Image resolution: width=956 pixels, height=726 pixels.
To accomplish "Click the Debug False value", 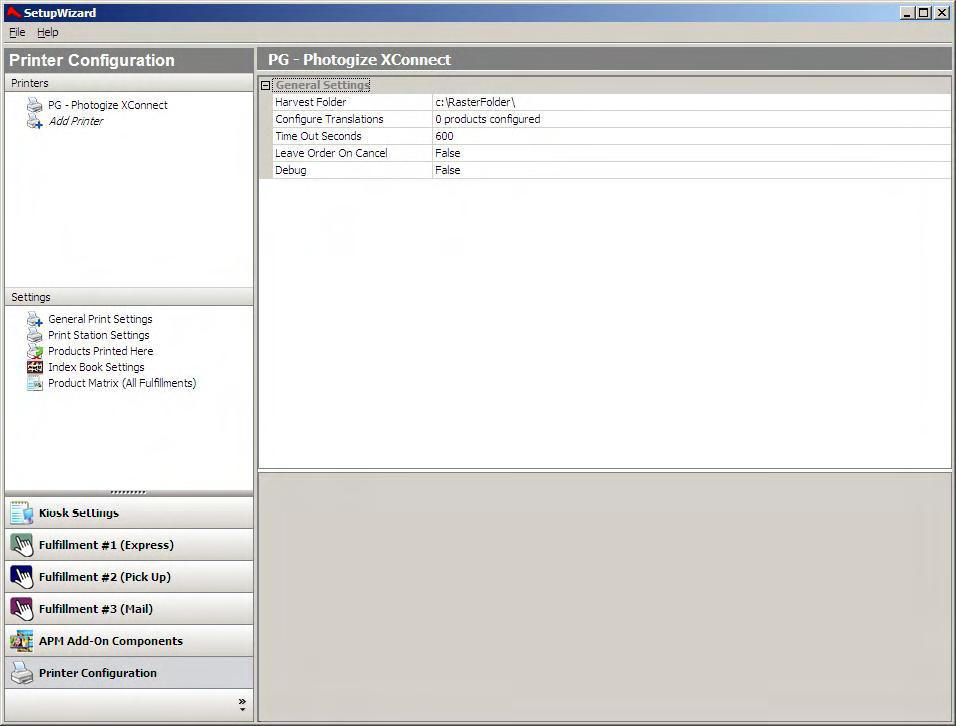I will 691,171.
